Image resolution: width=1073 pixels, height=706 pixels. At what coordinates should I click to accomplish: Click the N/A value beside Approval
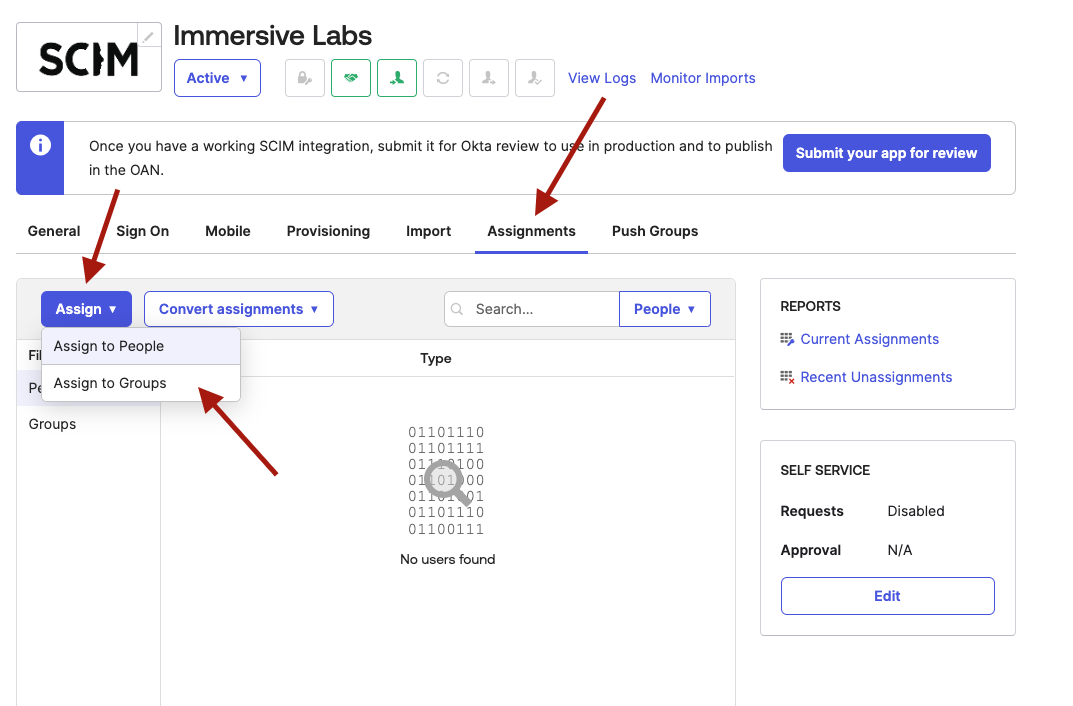tap(900, 550)
